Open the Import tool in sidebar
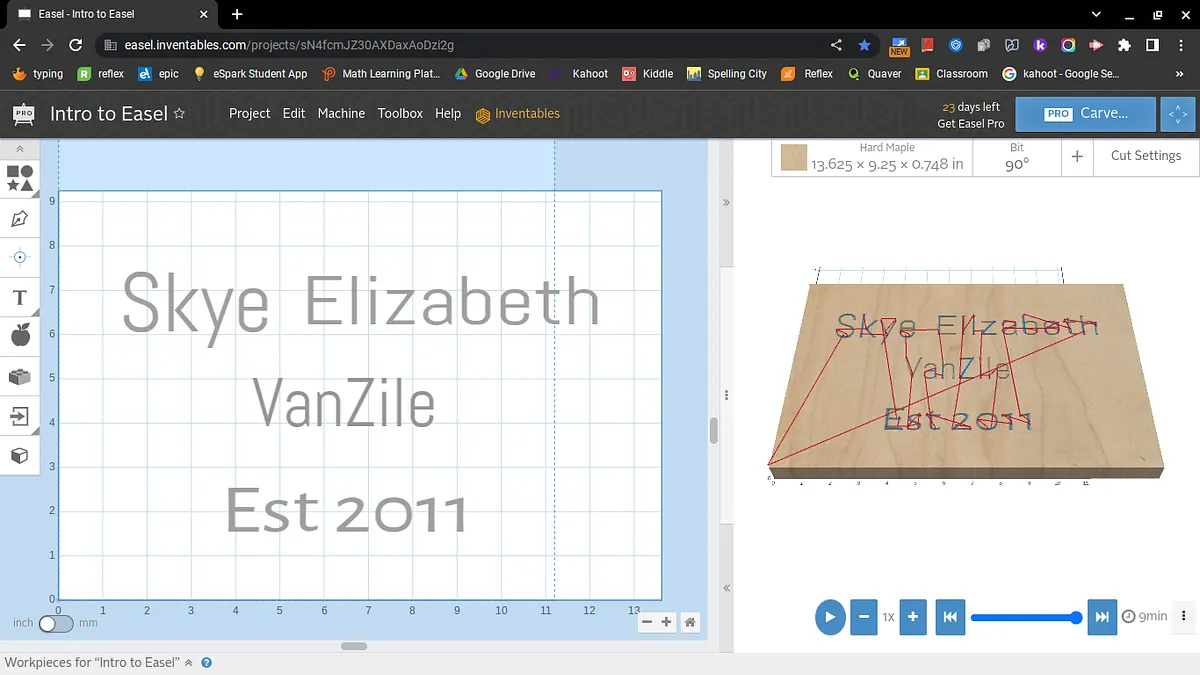 tap(20, 416)
